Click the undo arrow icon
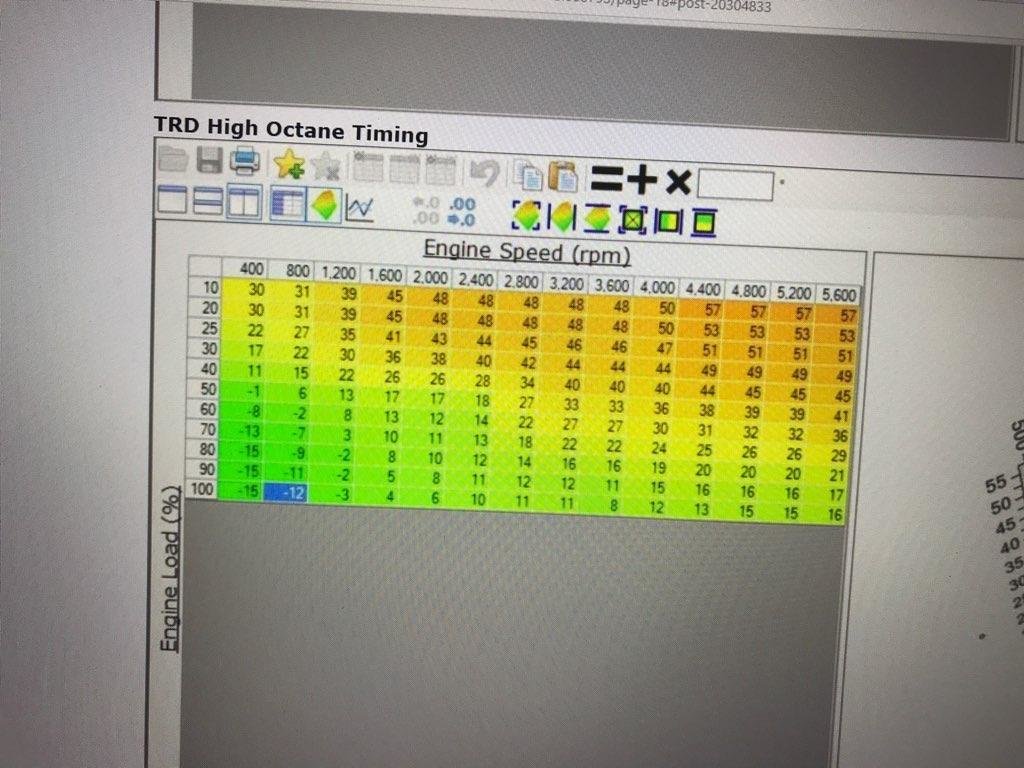This screenshot has width=1024, height=768. click(485, 173)
